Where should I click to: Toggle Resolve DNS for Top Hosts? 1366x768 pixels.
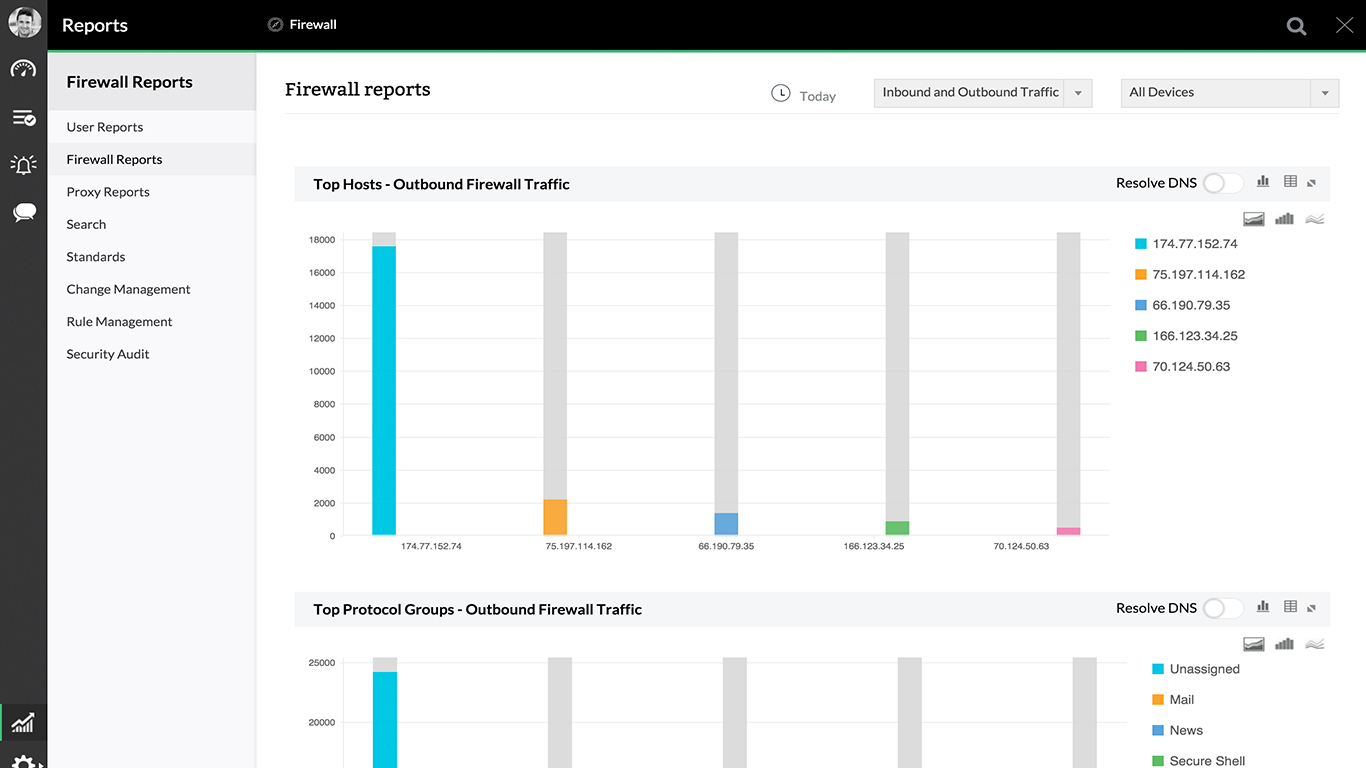[1223, 183]
